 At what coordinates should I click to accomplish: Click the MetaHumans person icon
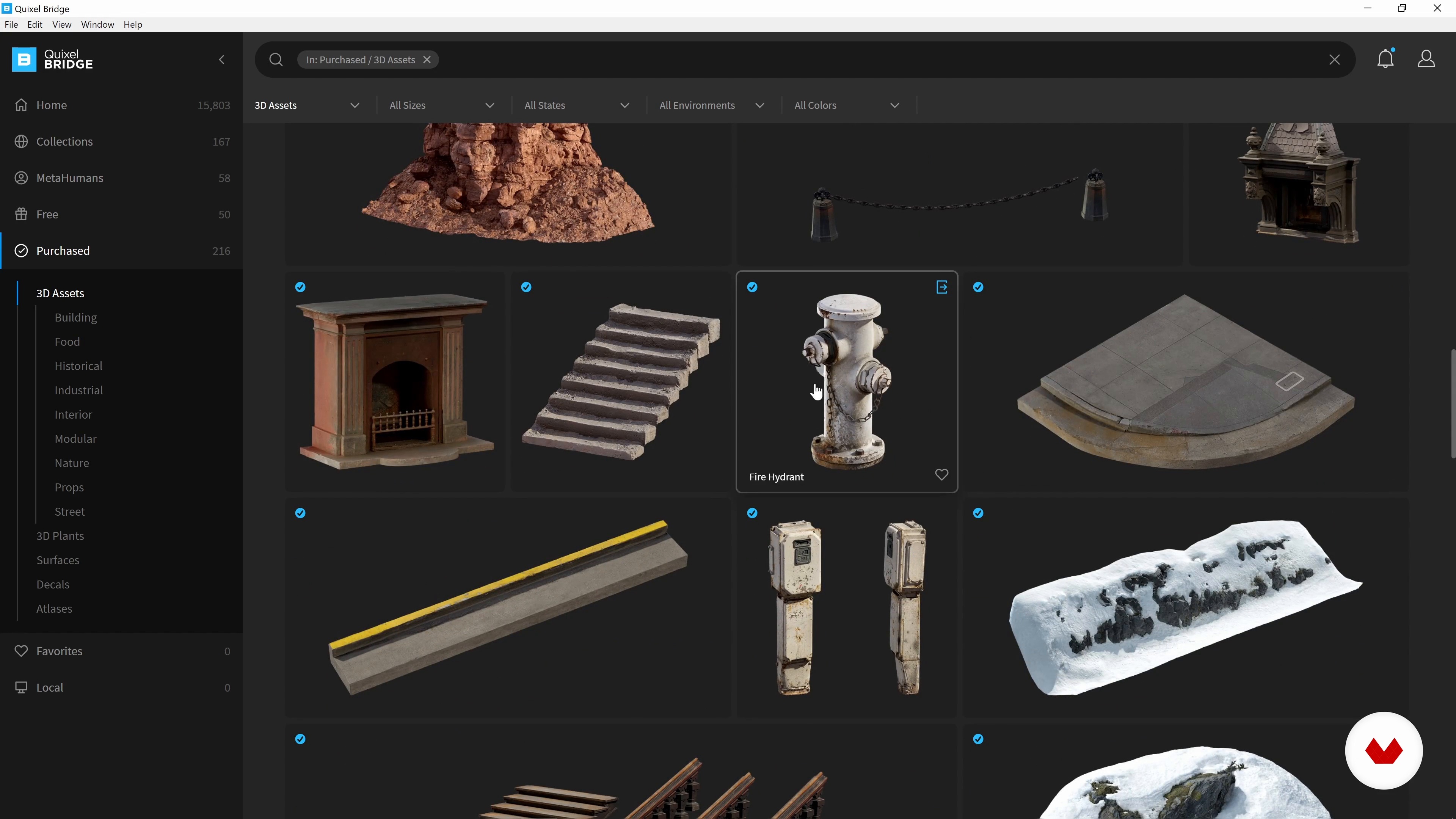[22, 177]
